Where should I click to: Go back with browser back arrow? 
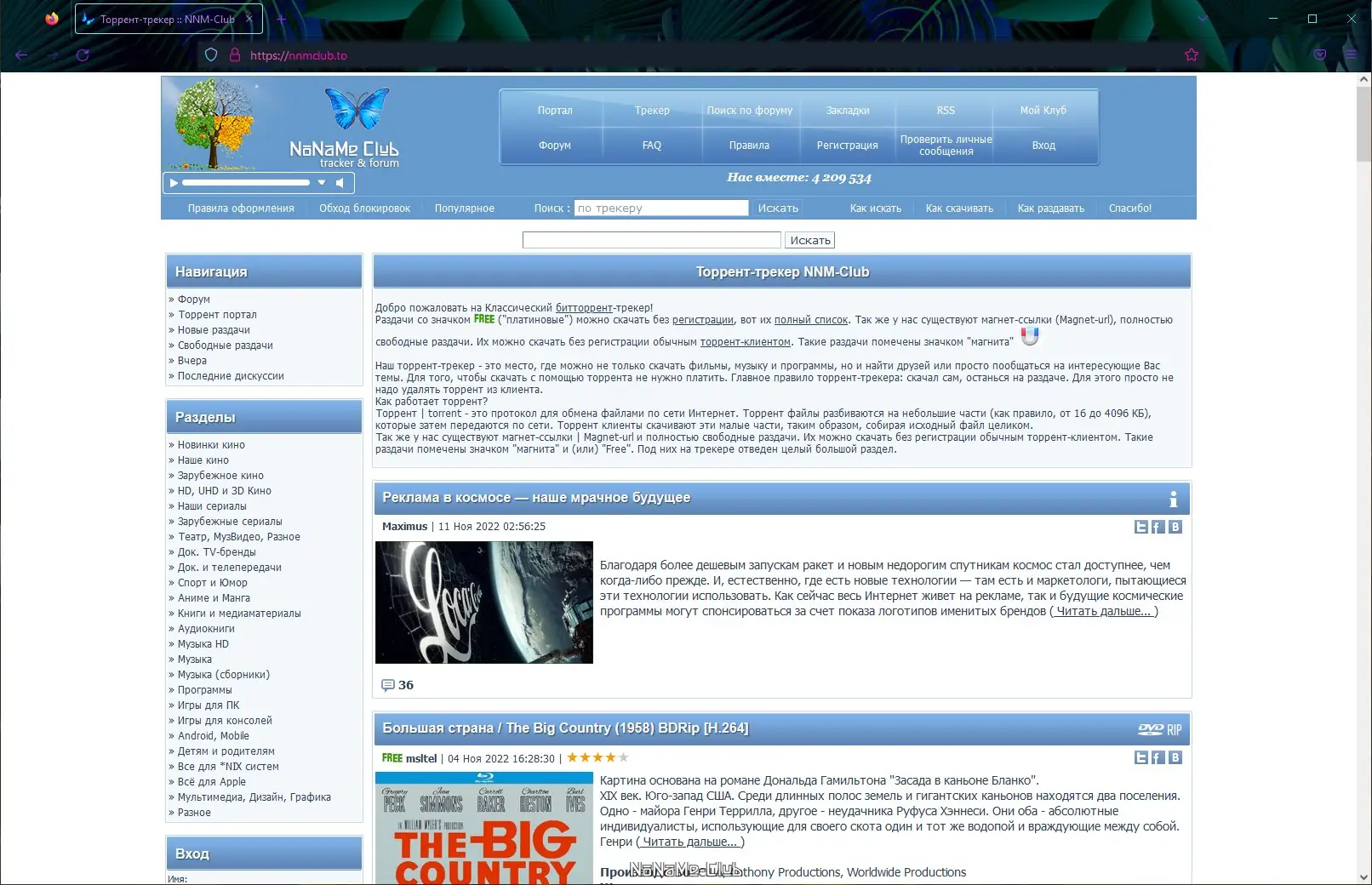point(21,55)
